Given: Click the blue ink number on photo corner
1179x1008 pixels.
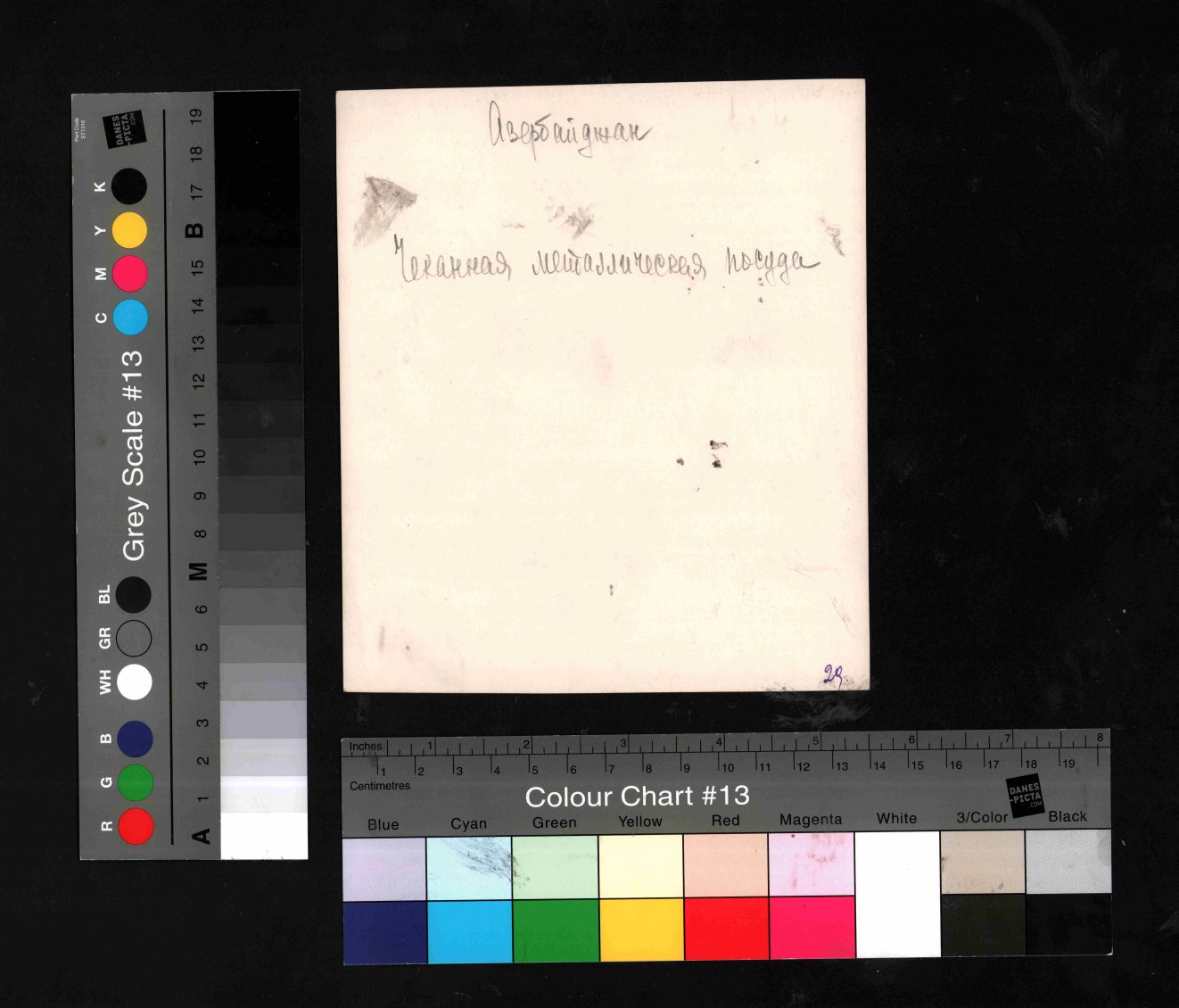Looking at the screenshot, I should [832, 676].
